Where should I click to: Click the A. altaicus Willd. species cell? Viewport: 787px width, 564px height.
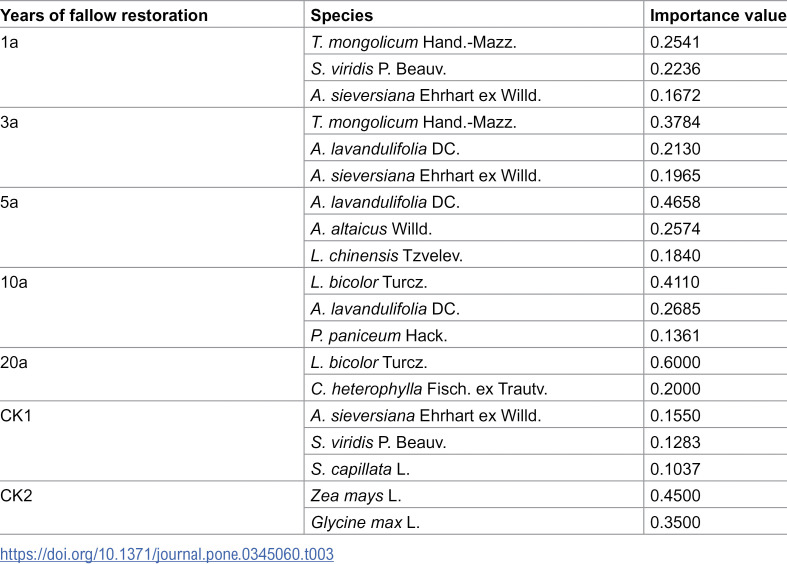click(474, 229)
